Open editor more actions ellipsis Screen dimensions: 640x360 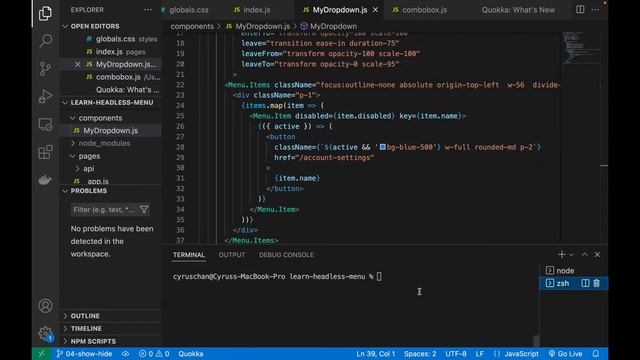pyautogui.click(x=596, y=9)
